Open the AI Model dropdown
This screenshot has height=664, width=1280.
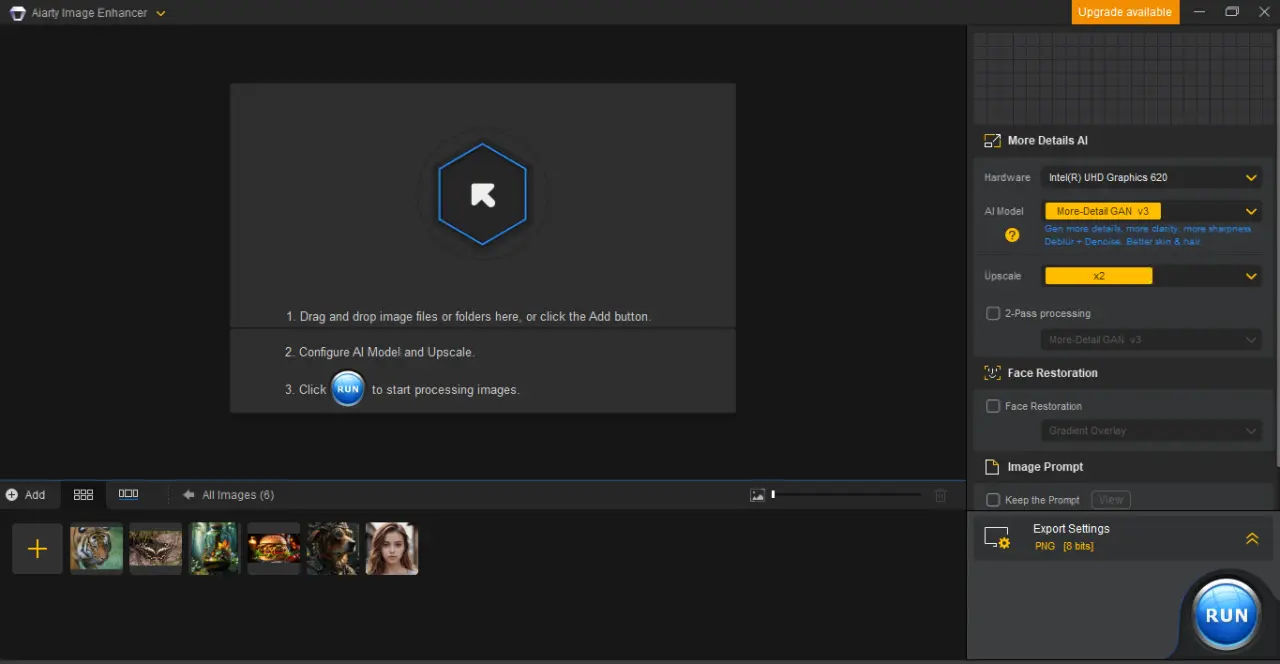(x=1151, y=211)
